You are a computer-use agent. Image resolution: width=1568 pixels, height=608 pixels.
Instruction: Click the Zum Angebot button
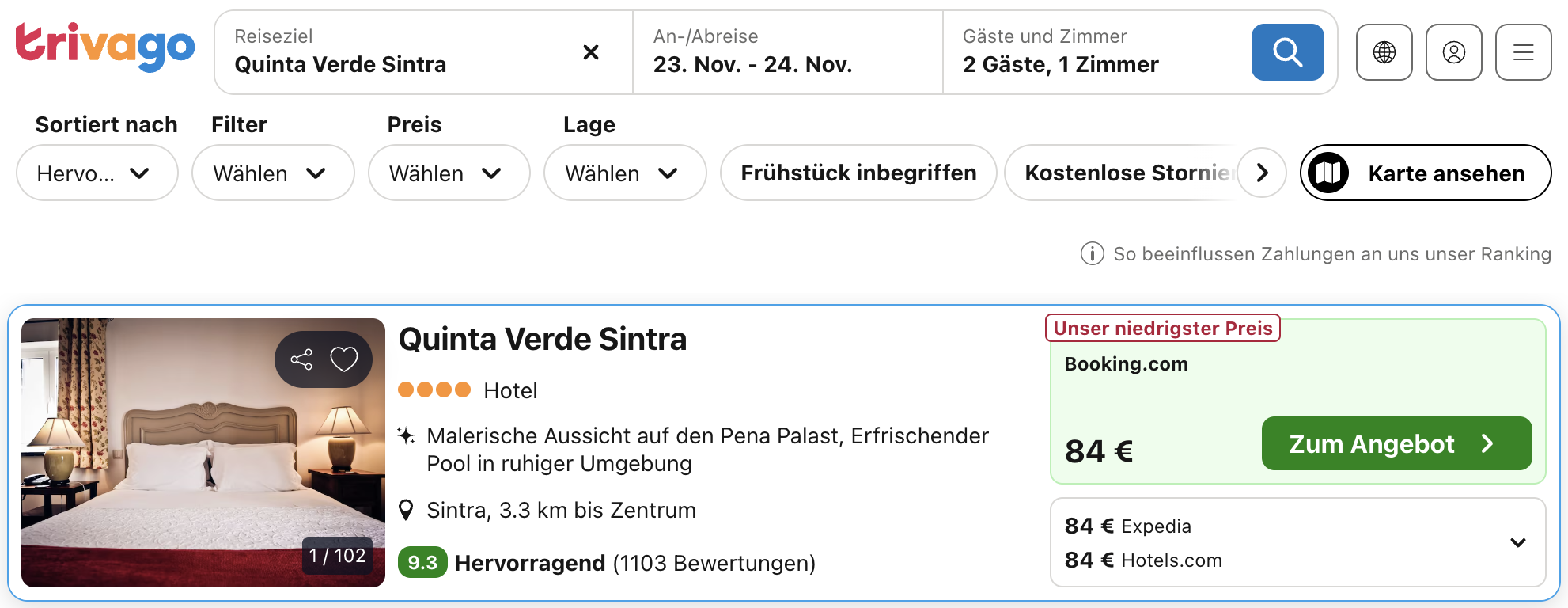tap(1396, 443)
